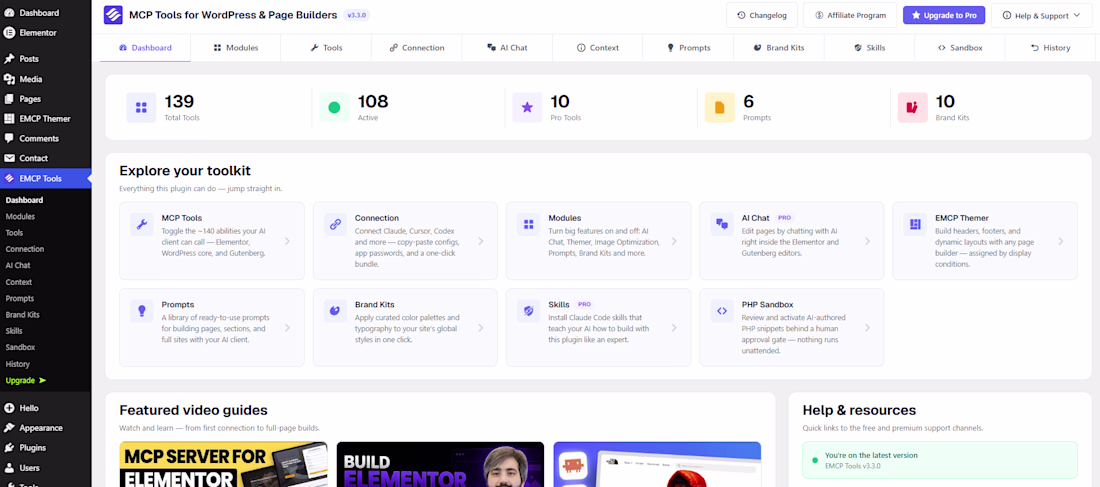1100x487 pixels.
Task: Click the EMCP Themer card layout icon
Action: 915,225
